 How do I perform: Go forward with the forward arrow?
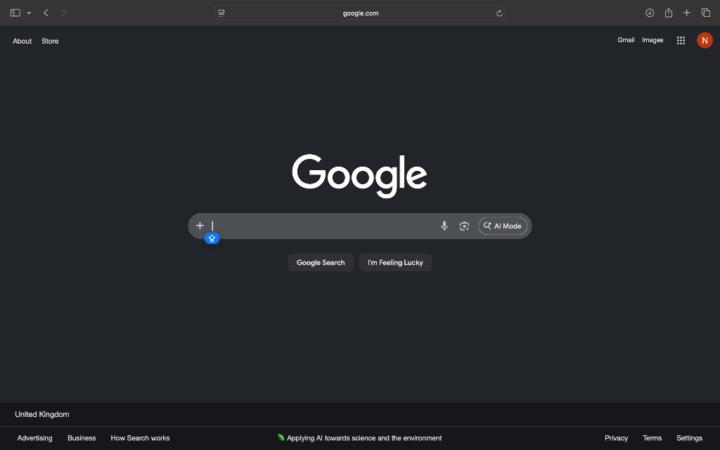63,13
